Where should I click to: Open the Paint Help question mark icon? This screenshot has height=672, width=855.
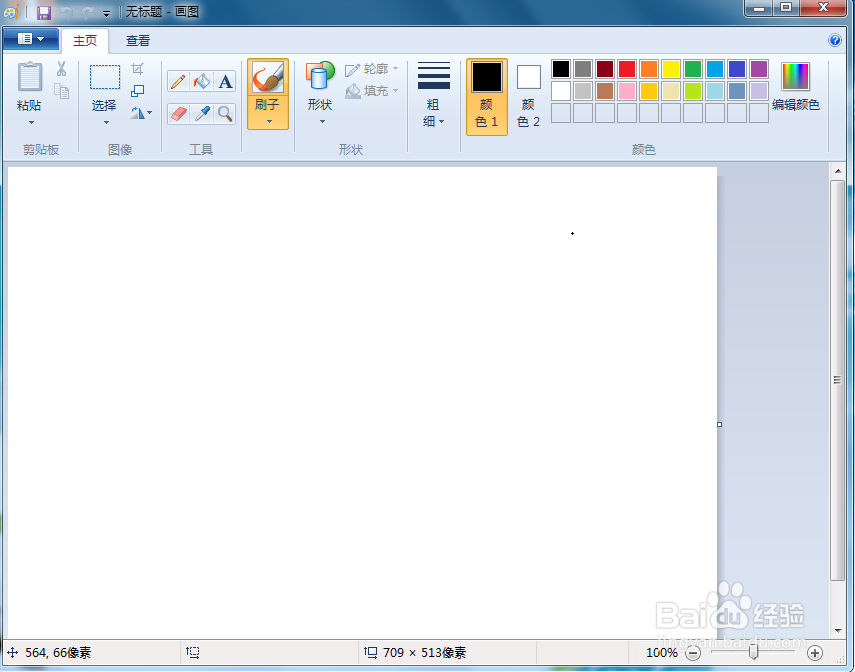click(x=834, y=40)
